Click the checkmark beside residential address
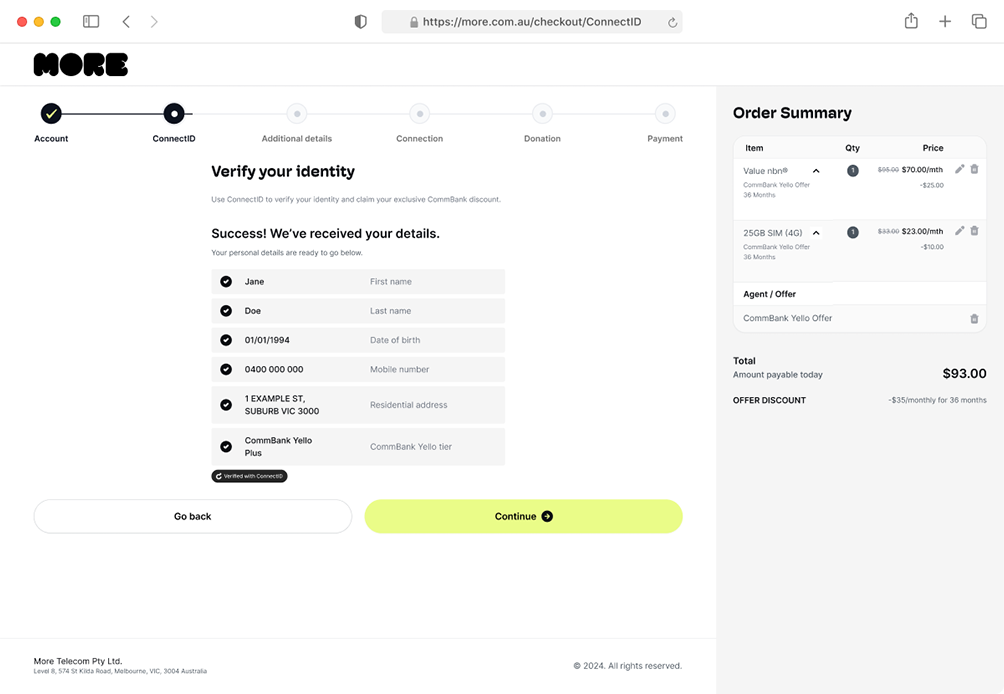1004x694 pixels. point(226,405)
